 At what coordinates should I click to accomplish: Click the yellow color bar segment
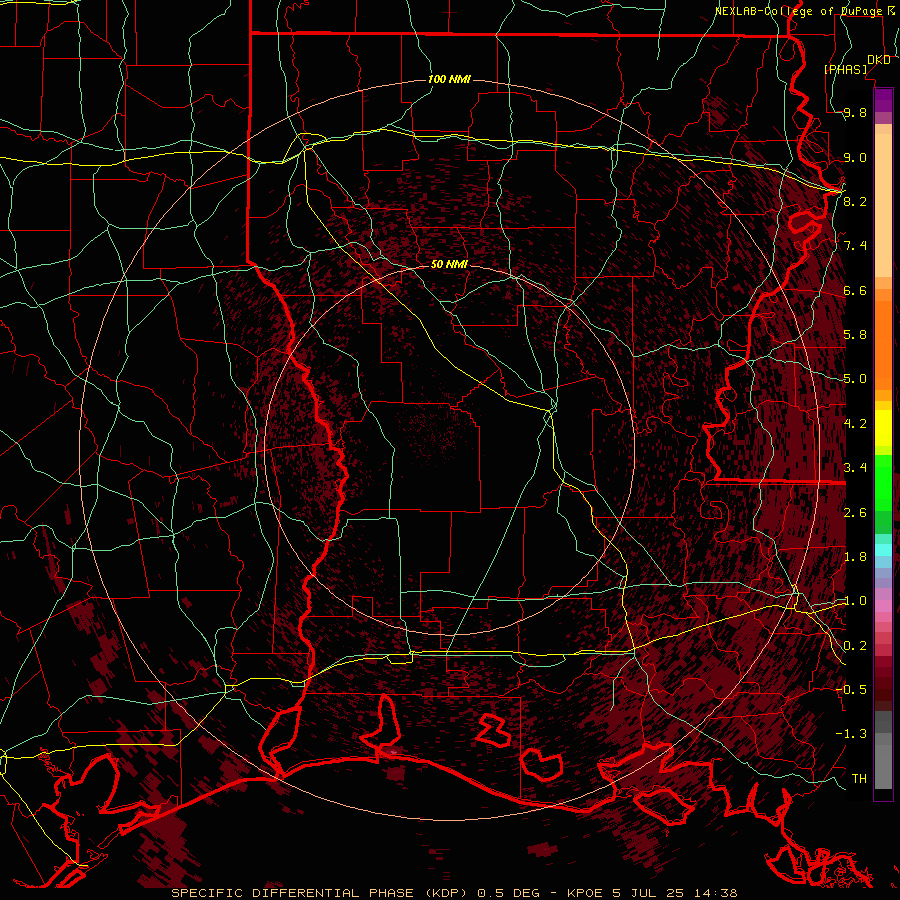(x=883, y=428)
